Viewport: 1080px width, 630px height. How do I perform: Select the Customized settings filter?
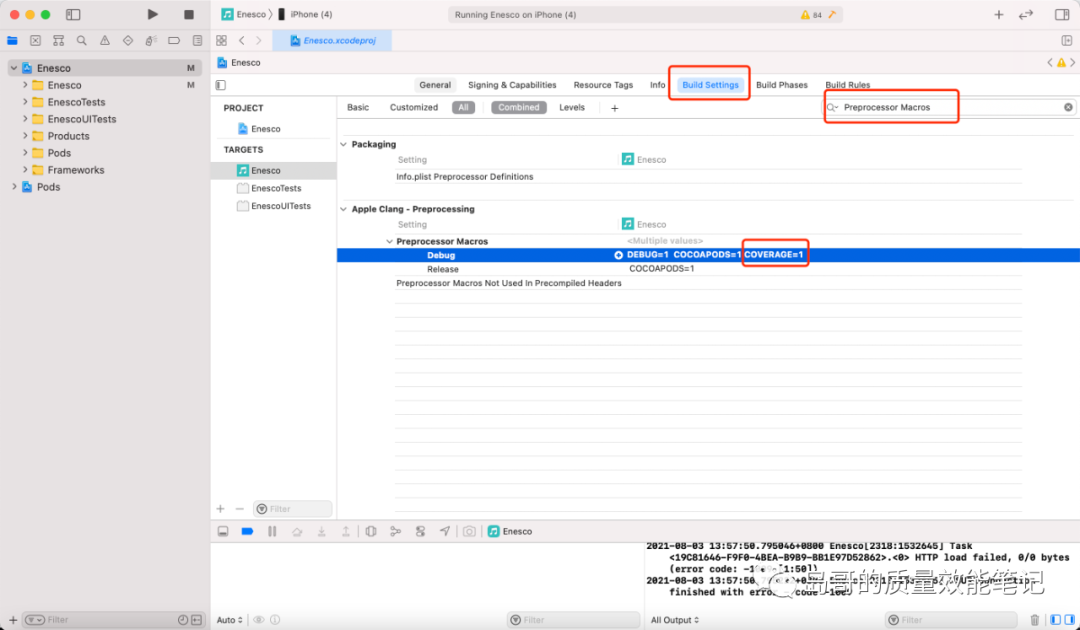pos(414,107)
